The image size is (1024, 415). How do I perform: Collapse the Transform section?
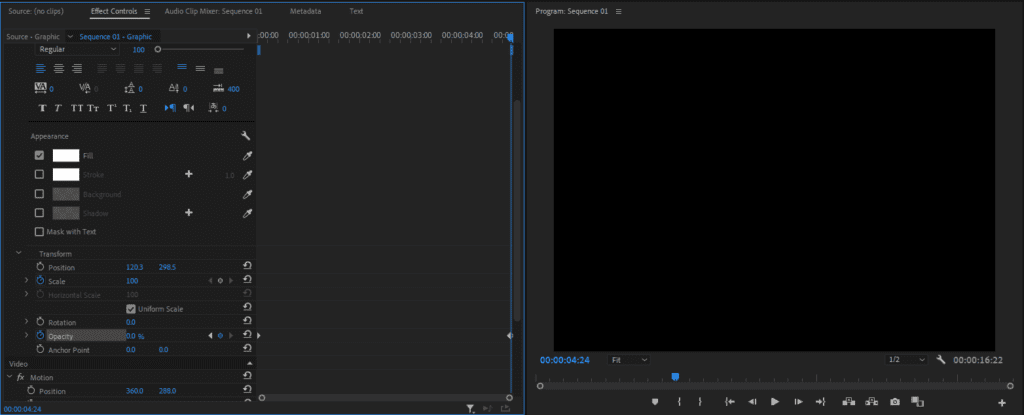tap(18, 253)
